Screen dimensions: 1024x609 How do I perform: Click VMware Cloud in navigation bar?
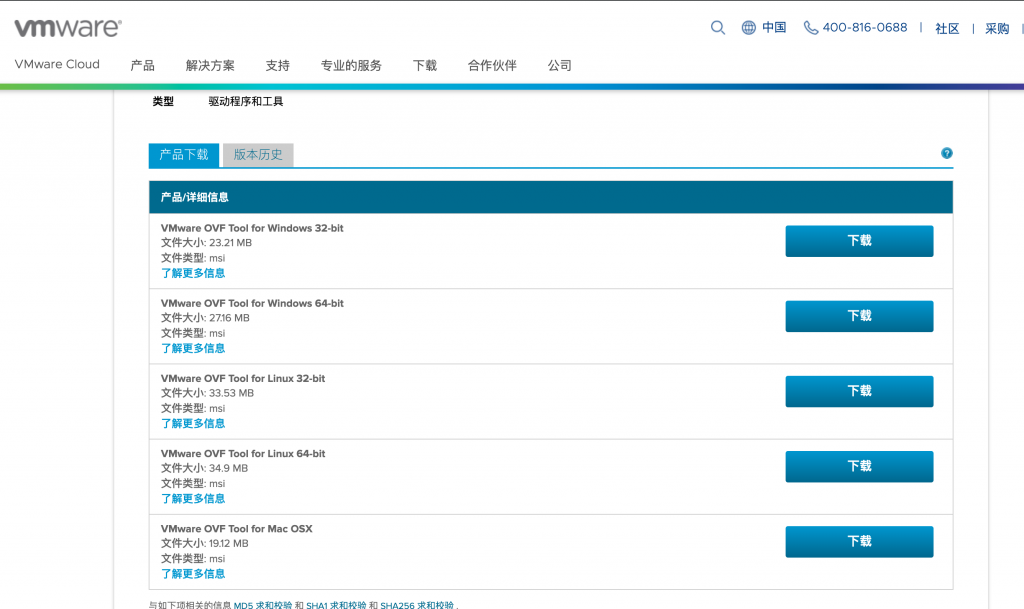pos(57,65)
